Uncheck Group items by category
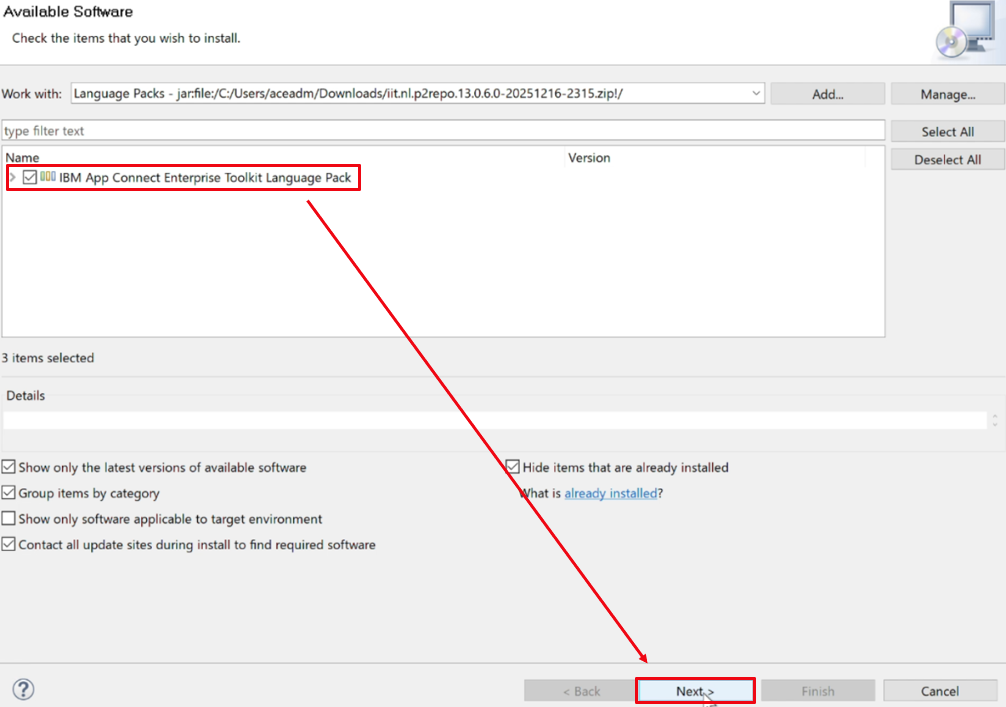This screenshot has height=707, width=1006. coord(8,492)
